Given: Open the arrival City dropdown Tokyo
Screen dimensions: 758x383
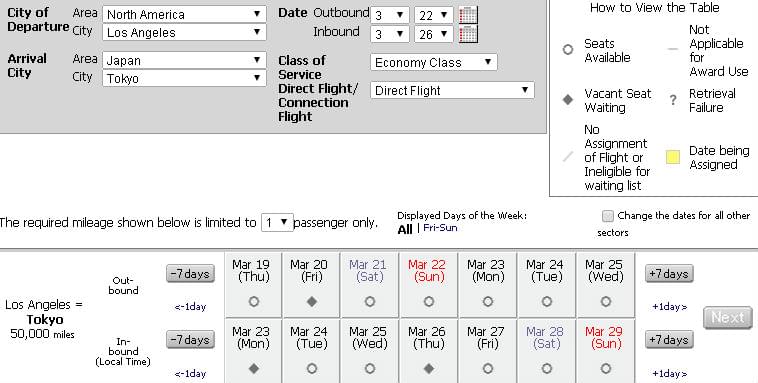Looking at the screenshot, I should pos(184,78).
